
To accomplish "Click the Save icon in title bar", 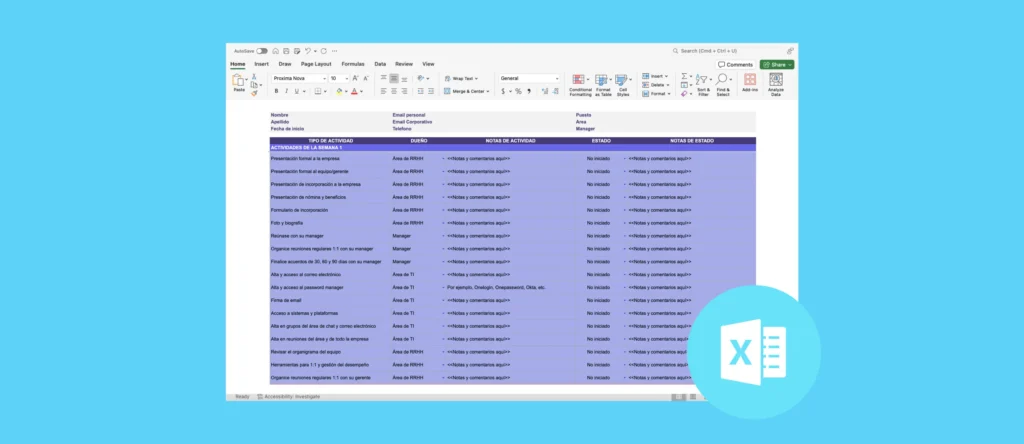I will [286, 51].
